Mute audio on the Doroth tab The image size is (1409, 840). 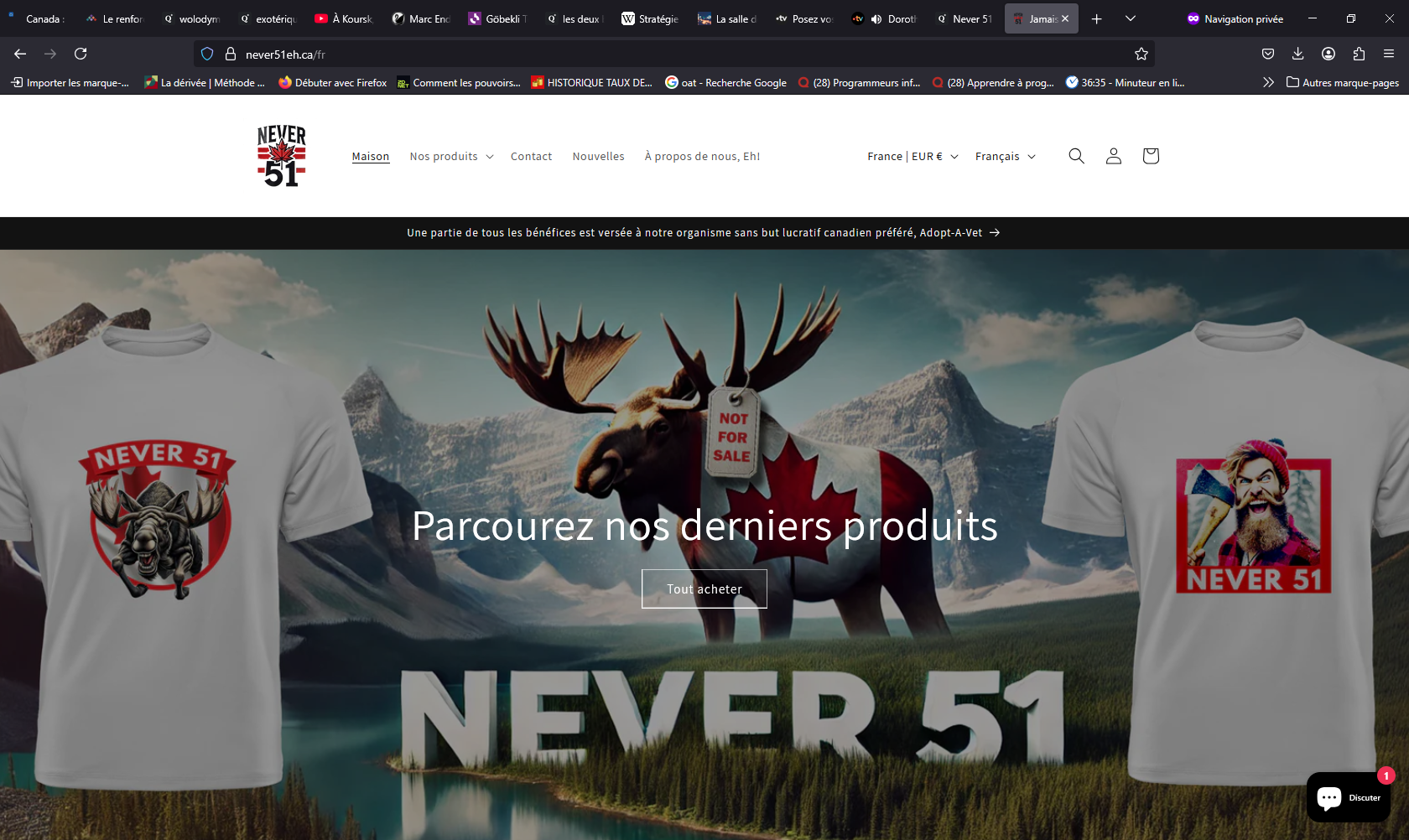pyautogui.click(x=876, y=18)
